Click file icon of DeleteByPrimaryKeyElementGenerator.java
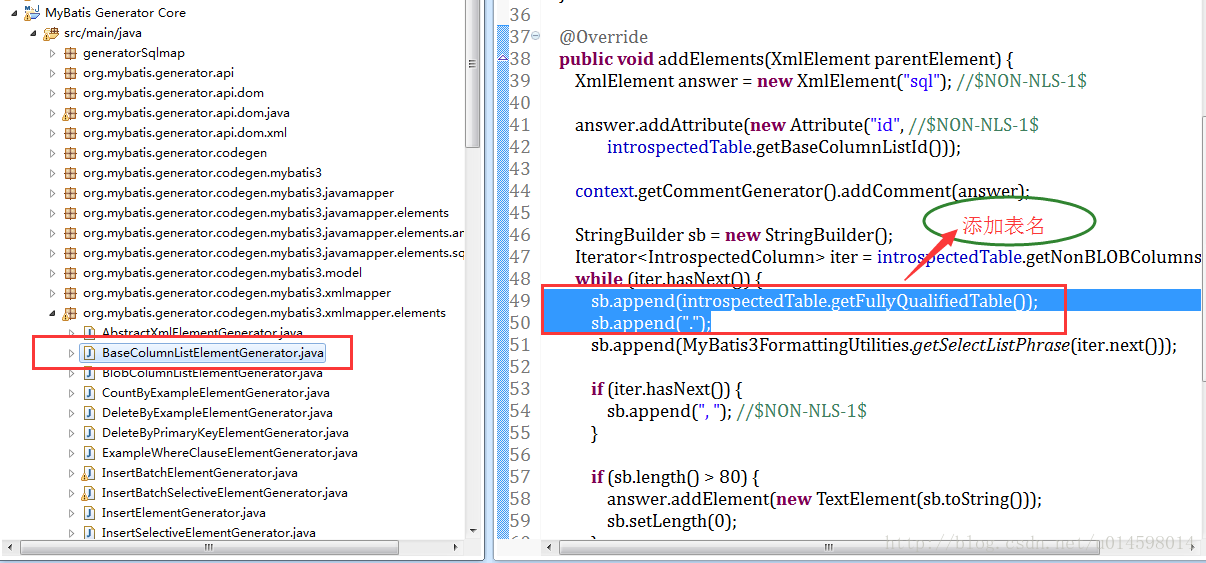The width and height of the screenshot is (1206, 563). tap(89, 433)
